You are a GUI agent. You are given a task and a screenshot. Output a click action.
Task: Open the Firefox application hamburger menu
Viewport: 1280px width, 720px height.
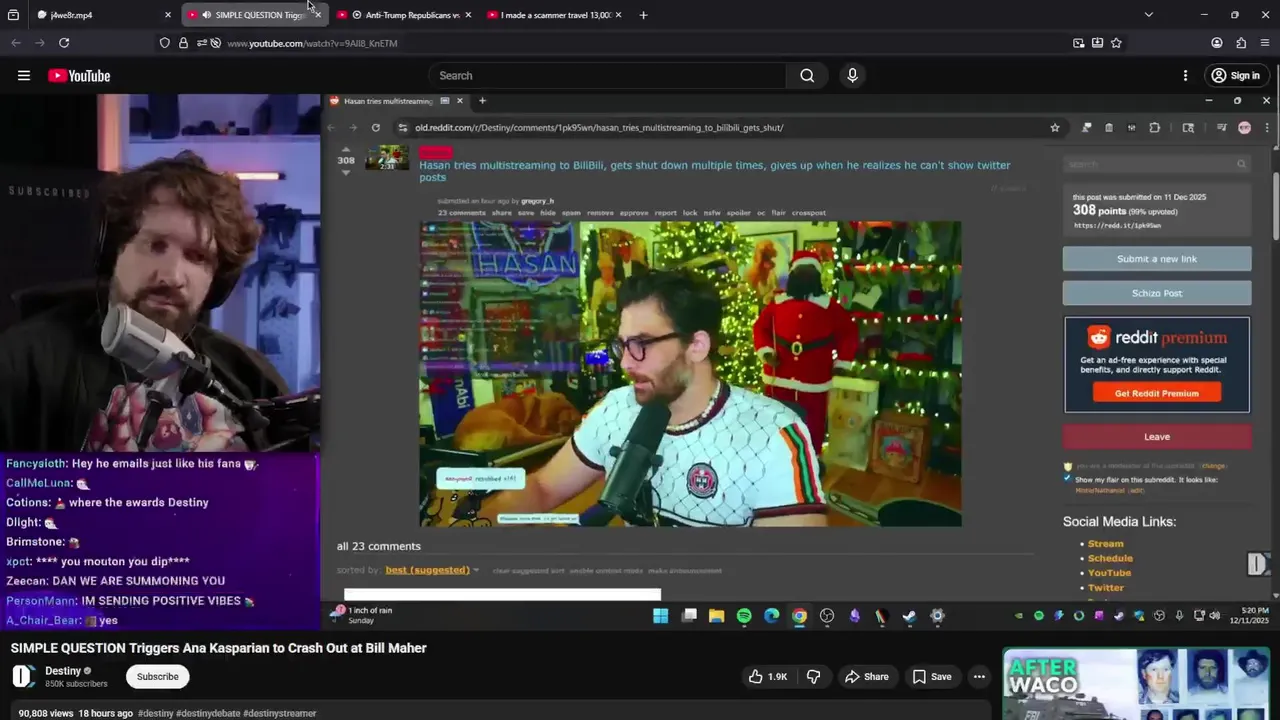click(1265, 43)
